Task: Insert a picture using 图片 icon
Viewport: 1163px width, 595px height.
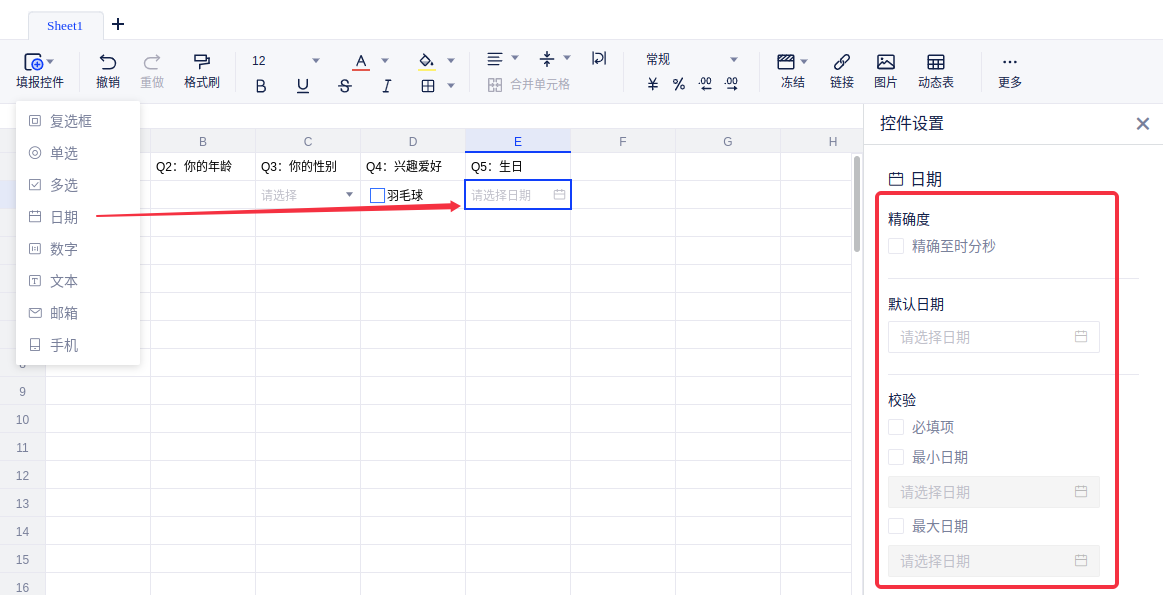Action: (x=885, y=62)
